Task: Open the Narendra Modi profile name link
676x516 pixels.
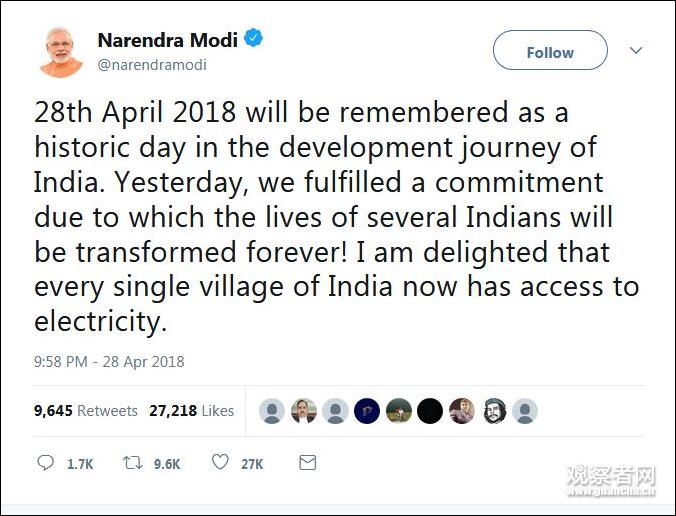Action: click(x=167, y=41)
